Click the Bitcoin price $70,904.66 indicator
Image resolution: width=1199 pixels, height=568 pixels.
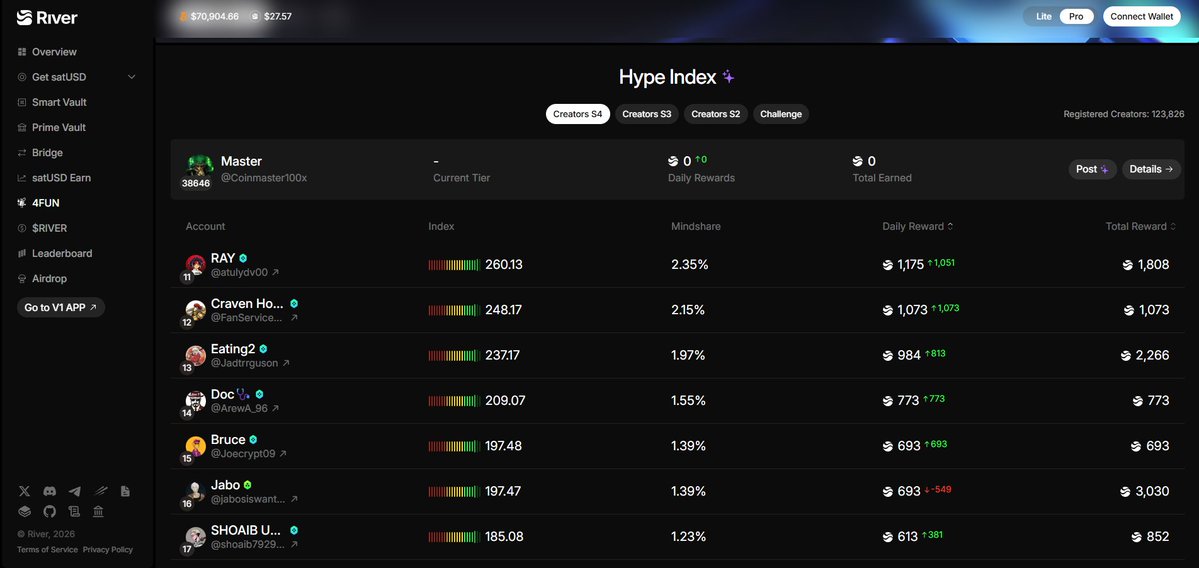point(209,16)
